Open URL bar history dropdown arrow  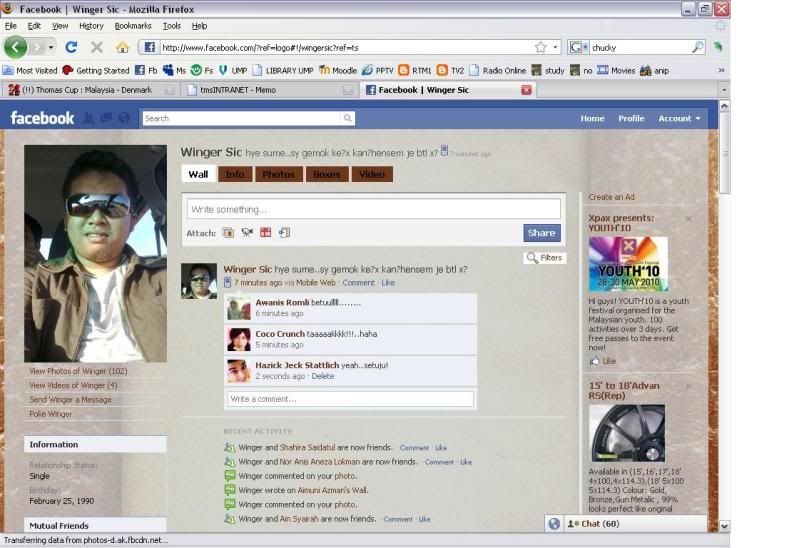[555, 47]
